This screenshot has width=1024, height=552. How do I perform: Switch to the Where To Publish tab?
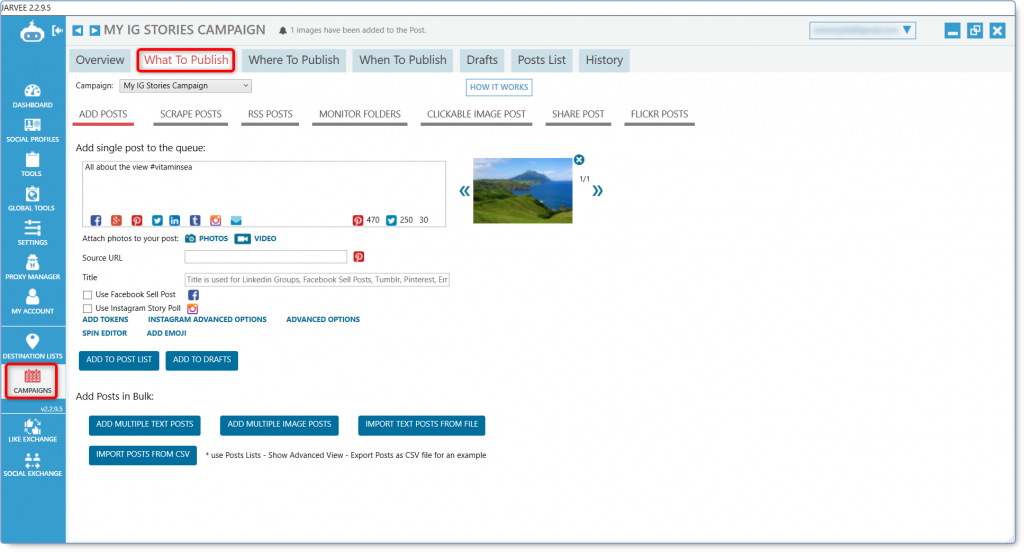tap(294, 60)
